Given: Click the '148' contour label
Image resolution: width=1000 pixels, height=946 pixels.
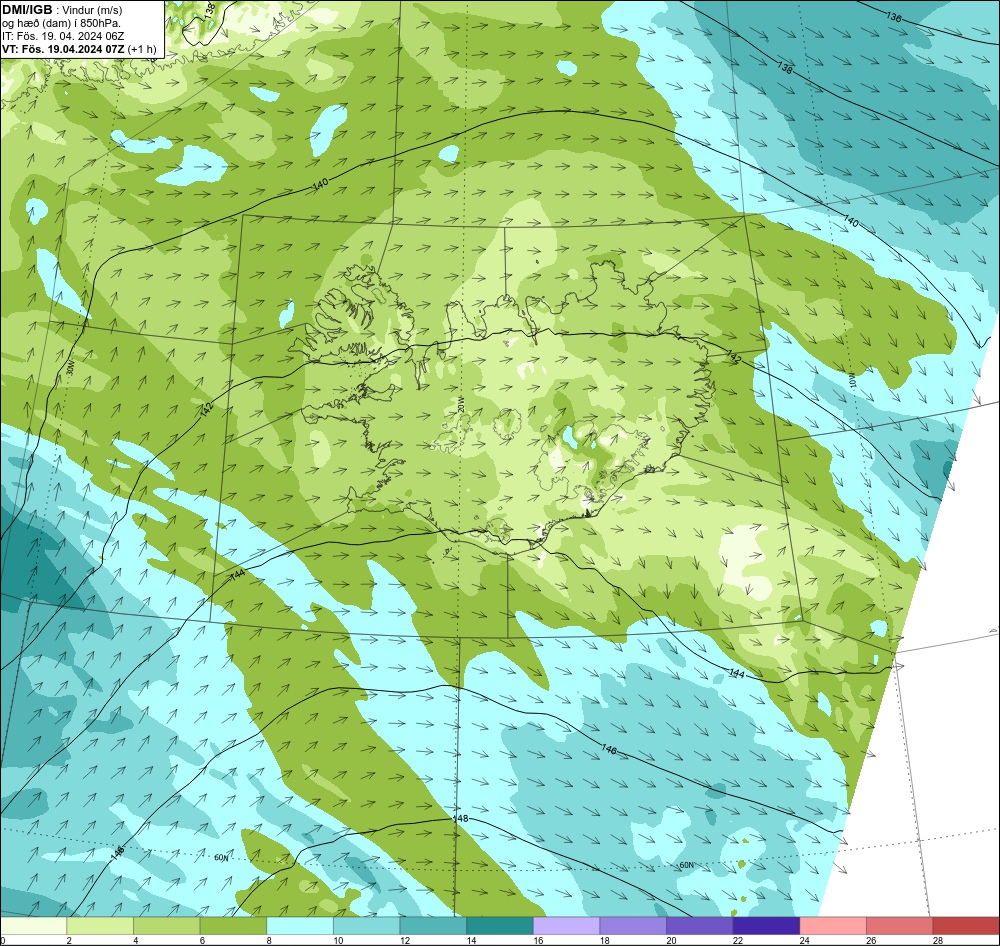Looking at the screenshot, I should pos(460,818).
